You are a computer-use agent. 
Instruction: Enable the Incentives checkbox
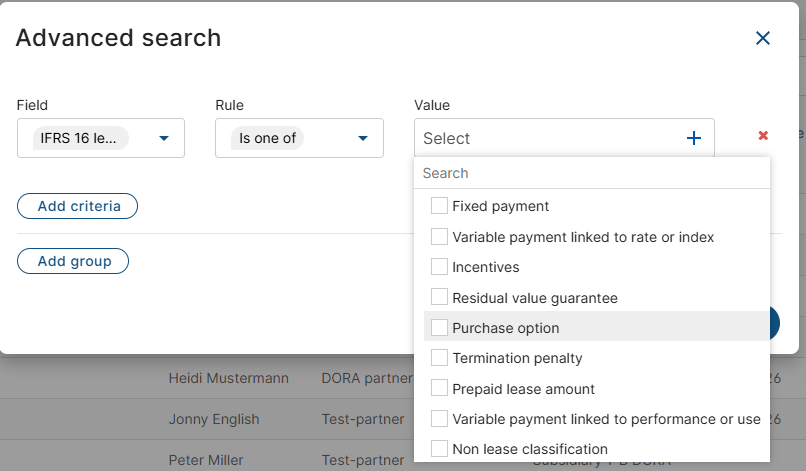439,267
